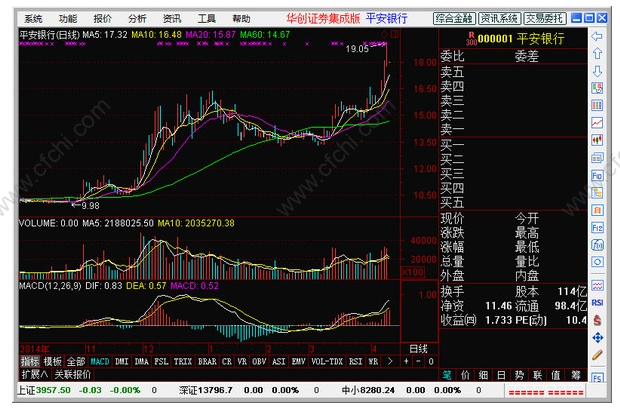620x411 pixels.
Task: Select the 筹 tab in quote panel
Action: tap(575, 375)
